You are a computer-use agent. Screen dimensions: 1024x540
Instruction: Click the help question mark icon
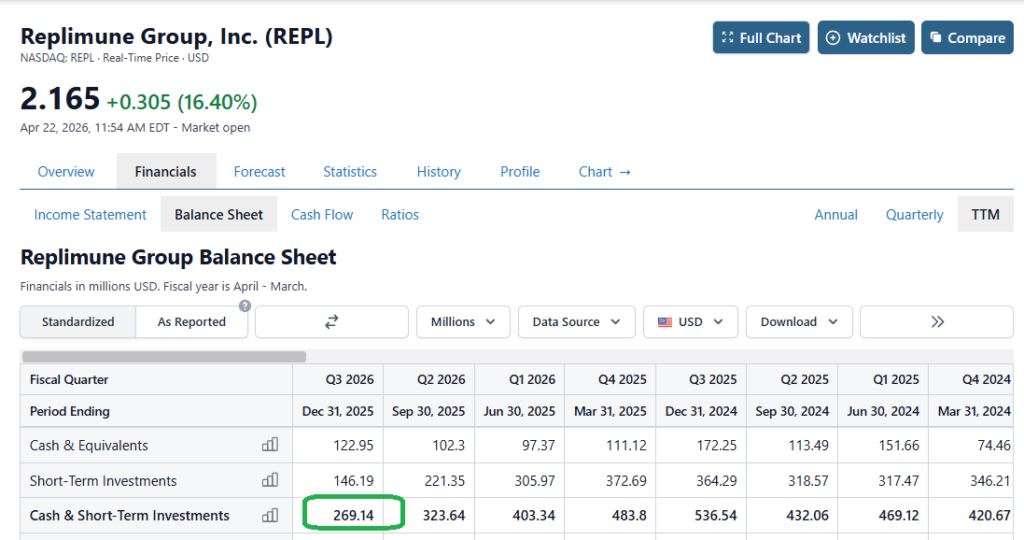(245, 306)
